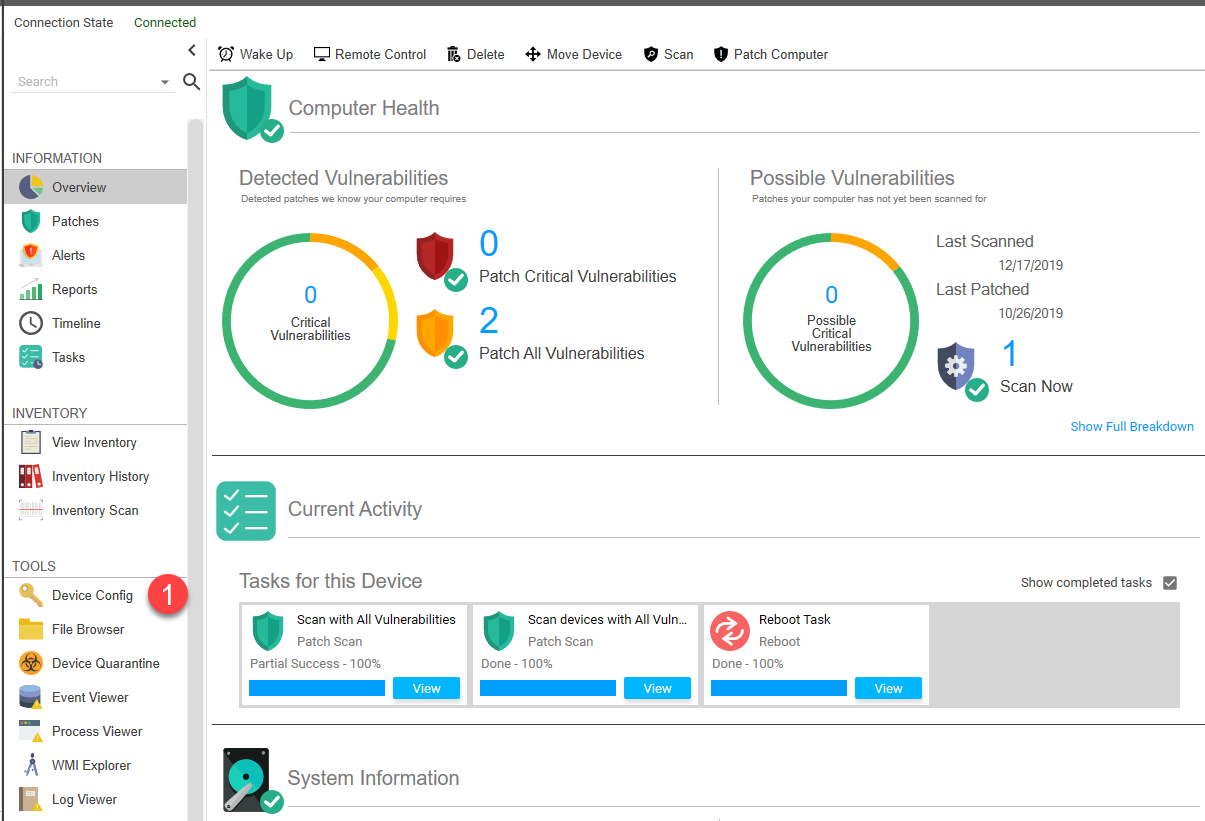Click the Device Config key icon
The width and height of the screenshot is (1205, 821).
pos(31,595)
